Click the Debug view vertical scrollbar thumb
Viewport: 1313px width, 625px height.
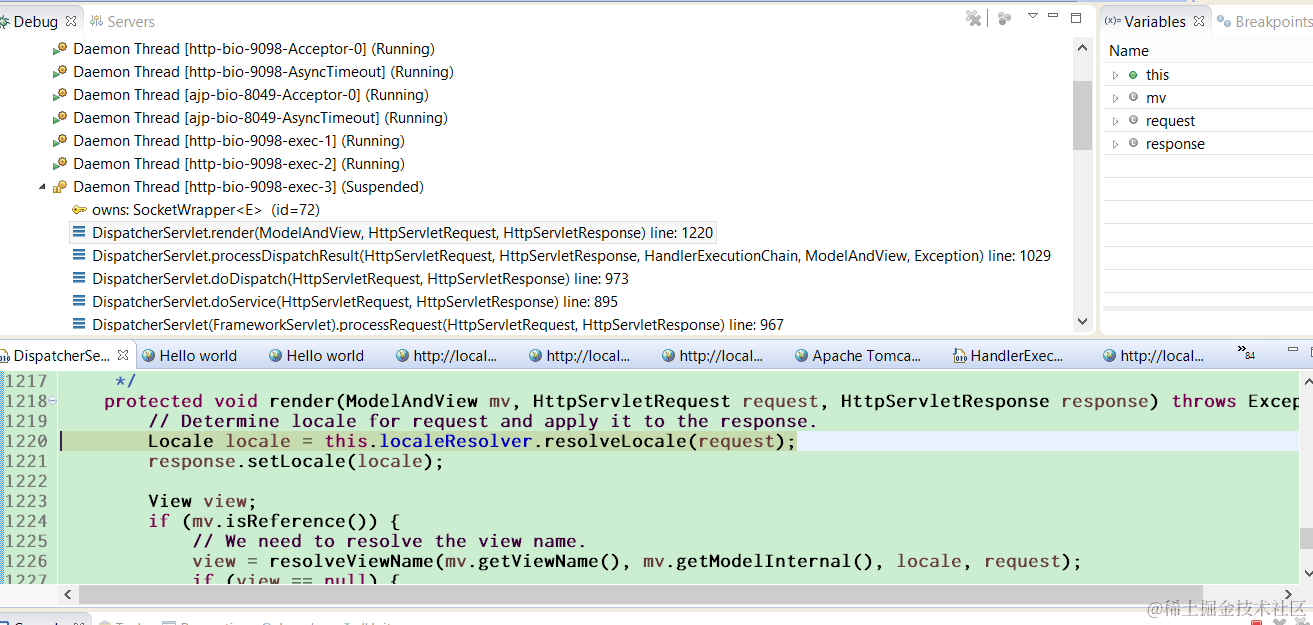[1082, 114]
